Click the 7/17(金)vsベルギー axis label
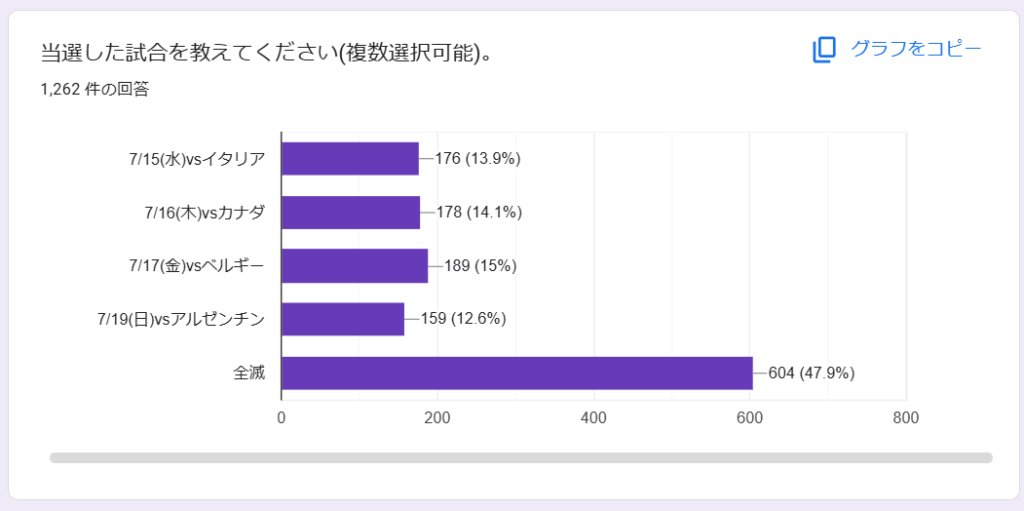The width and height of the screenshot is (1024, 511). click(197, 265)
